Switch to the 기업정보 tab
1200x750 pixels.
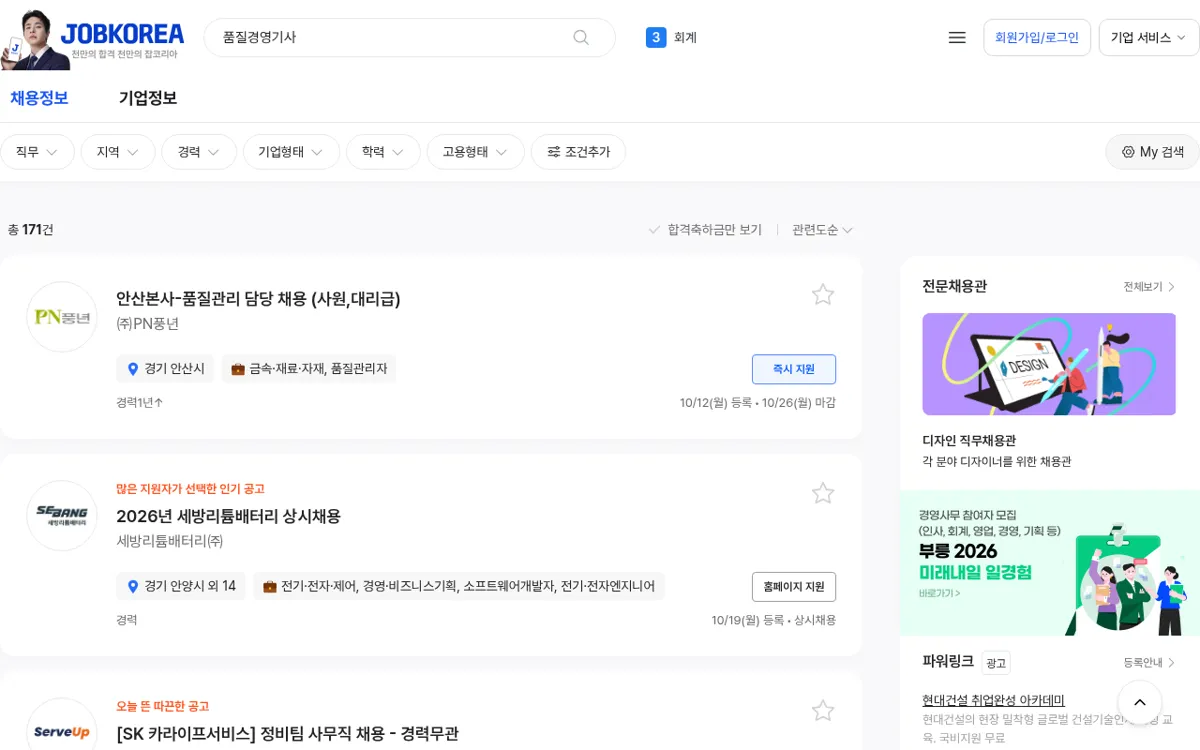point(148,98)
